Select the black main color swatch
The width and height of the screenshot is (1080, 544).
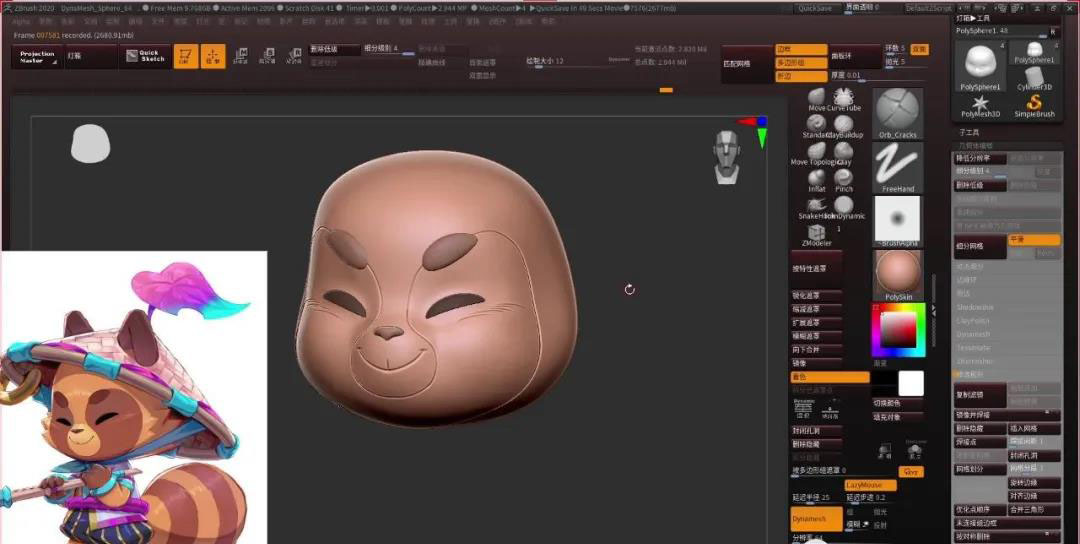pyautogui.click(x=884, y=384)
